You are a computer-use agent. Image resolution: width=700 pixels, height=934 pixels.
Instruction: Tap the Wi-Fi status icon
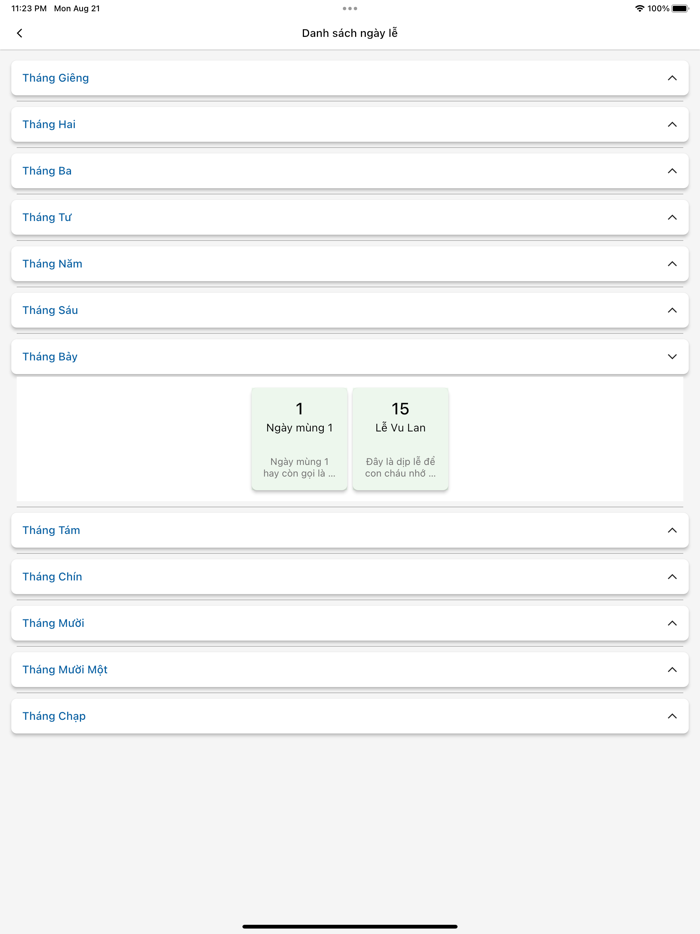click(640, 8)
